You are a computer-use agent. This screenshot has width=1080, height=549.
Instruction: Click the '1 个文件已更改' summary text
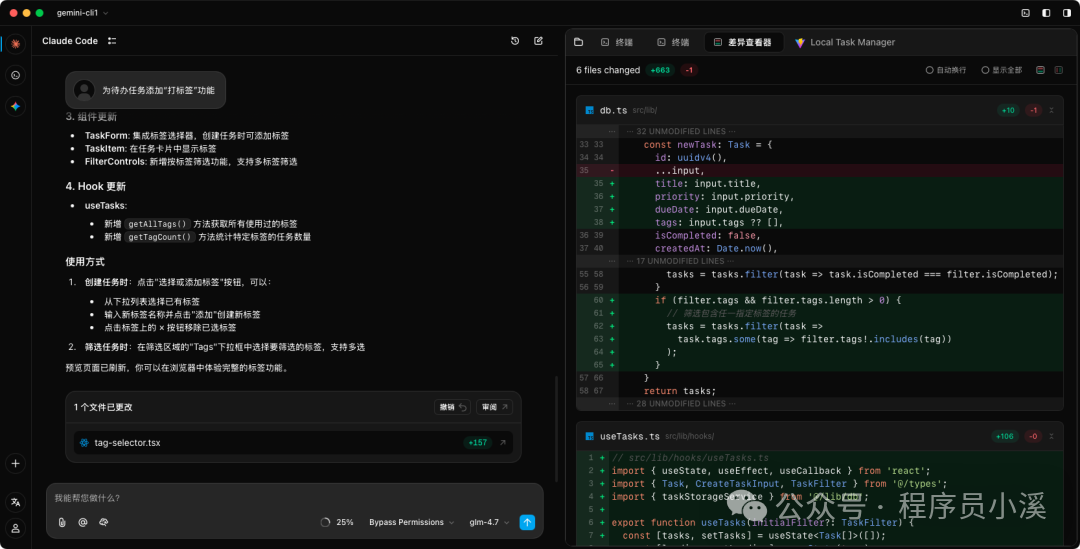(103, 407)
